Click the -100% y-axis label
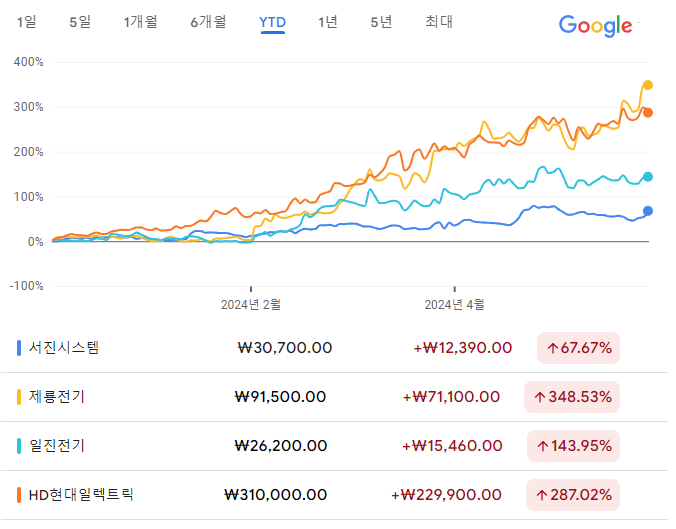This screenshot has width=676, height=529. tap(26, 286)
